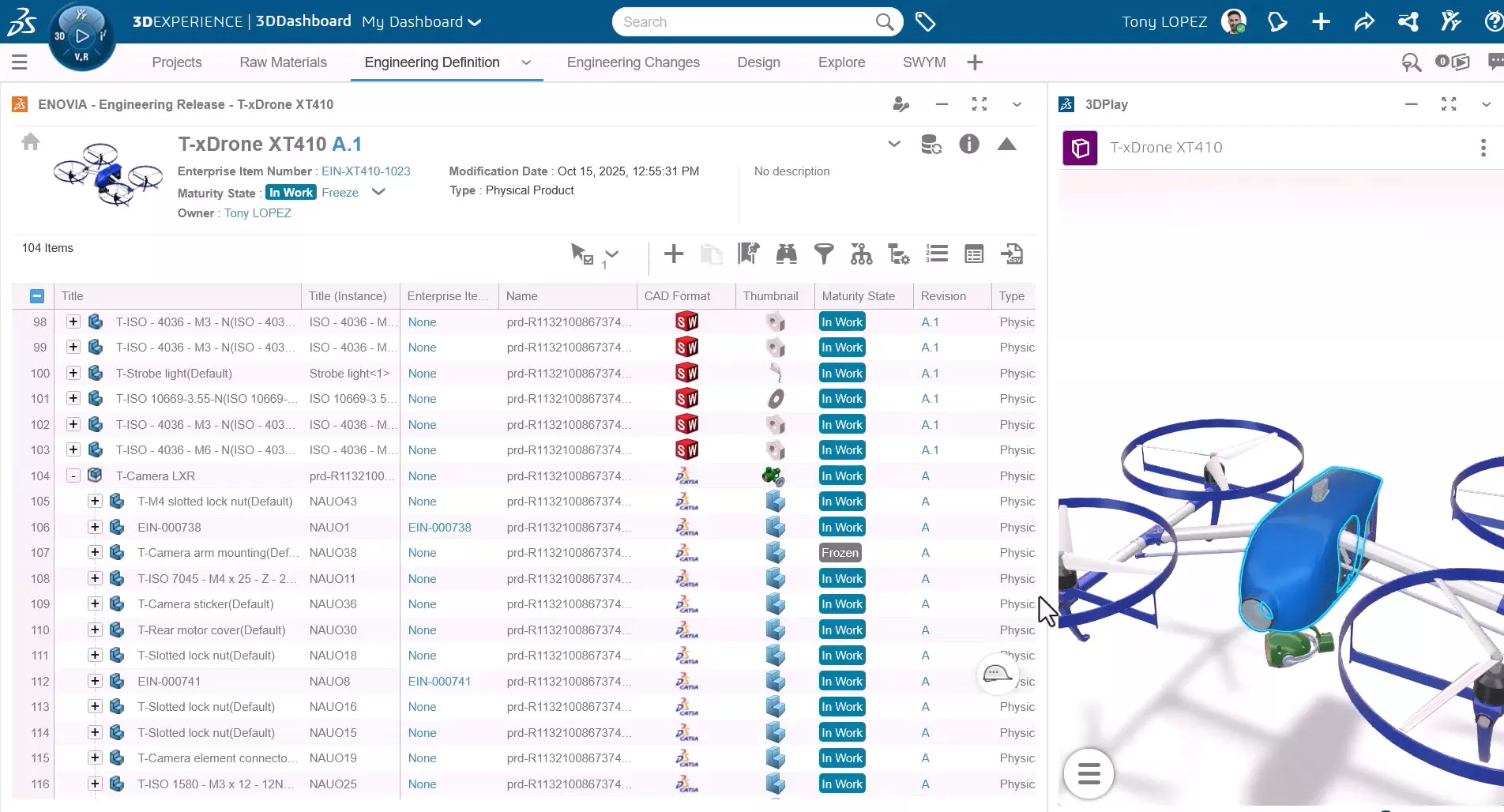Open the tag icon next to search

925,22
